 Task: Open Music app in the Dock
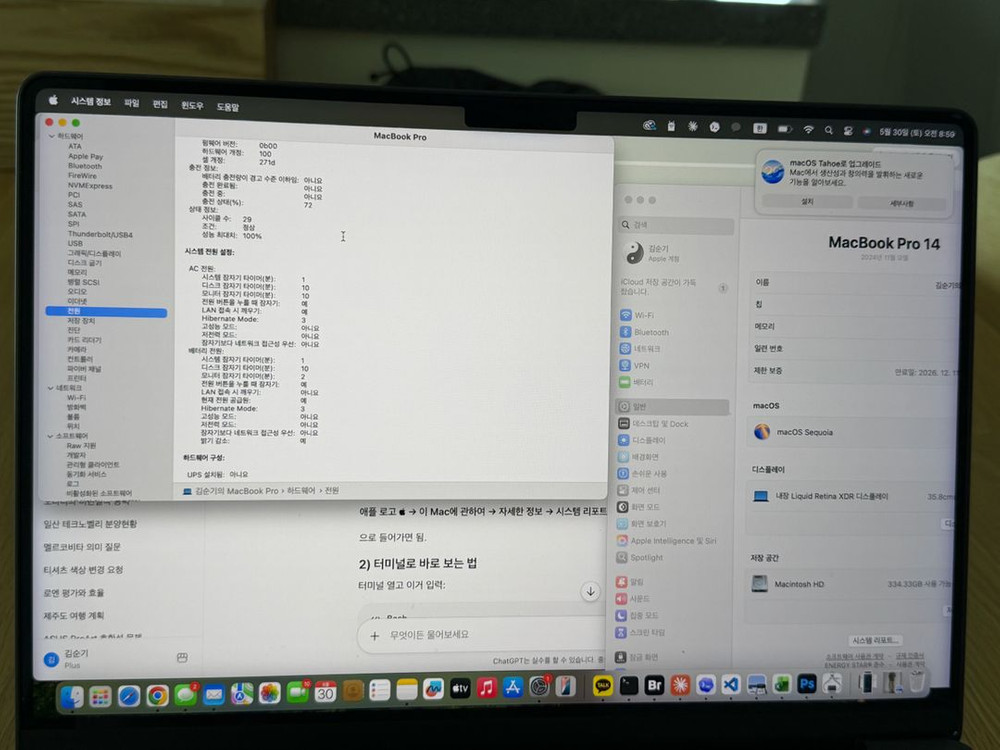click(487, 688)
